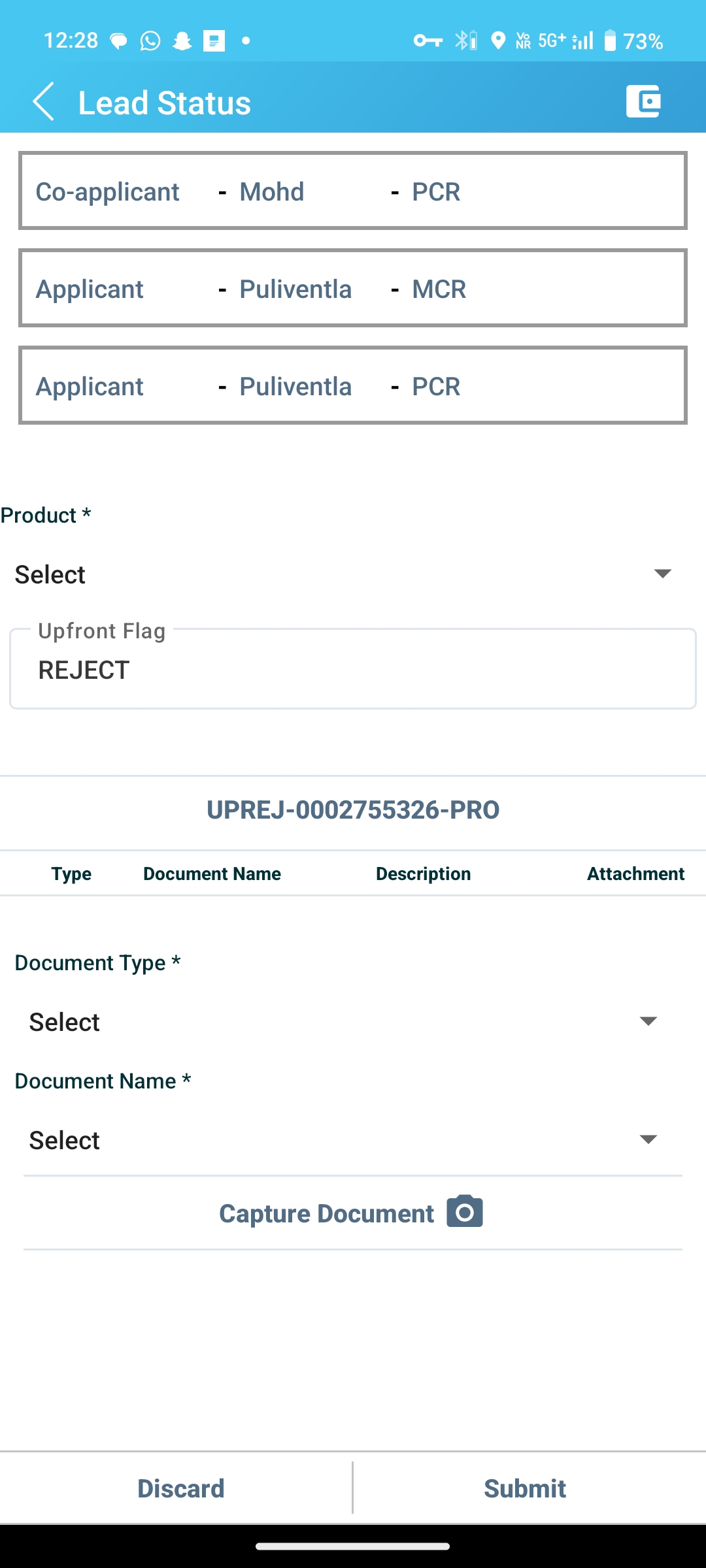The image size is (706, 1568).
Task: Select the Applicant Puliventla MCR row
Action: (x=353, y=288)
